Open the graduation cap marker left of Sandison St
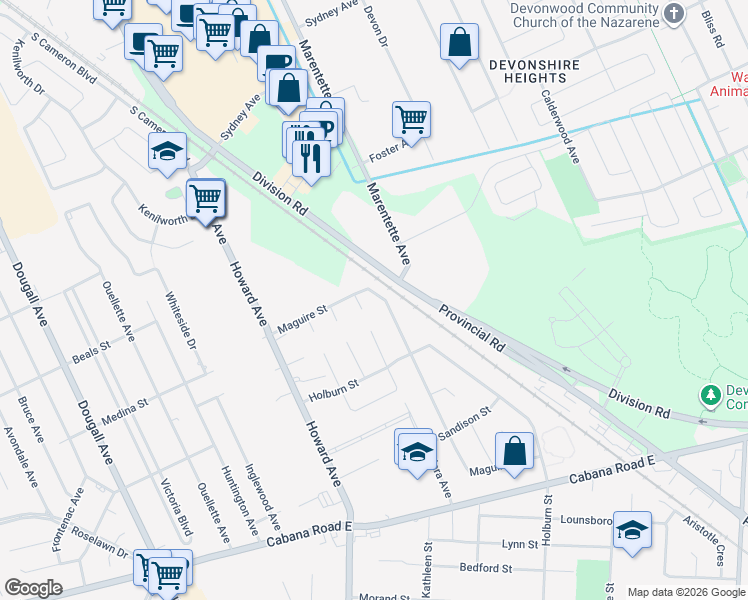 point(417,453)
